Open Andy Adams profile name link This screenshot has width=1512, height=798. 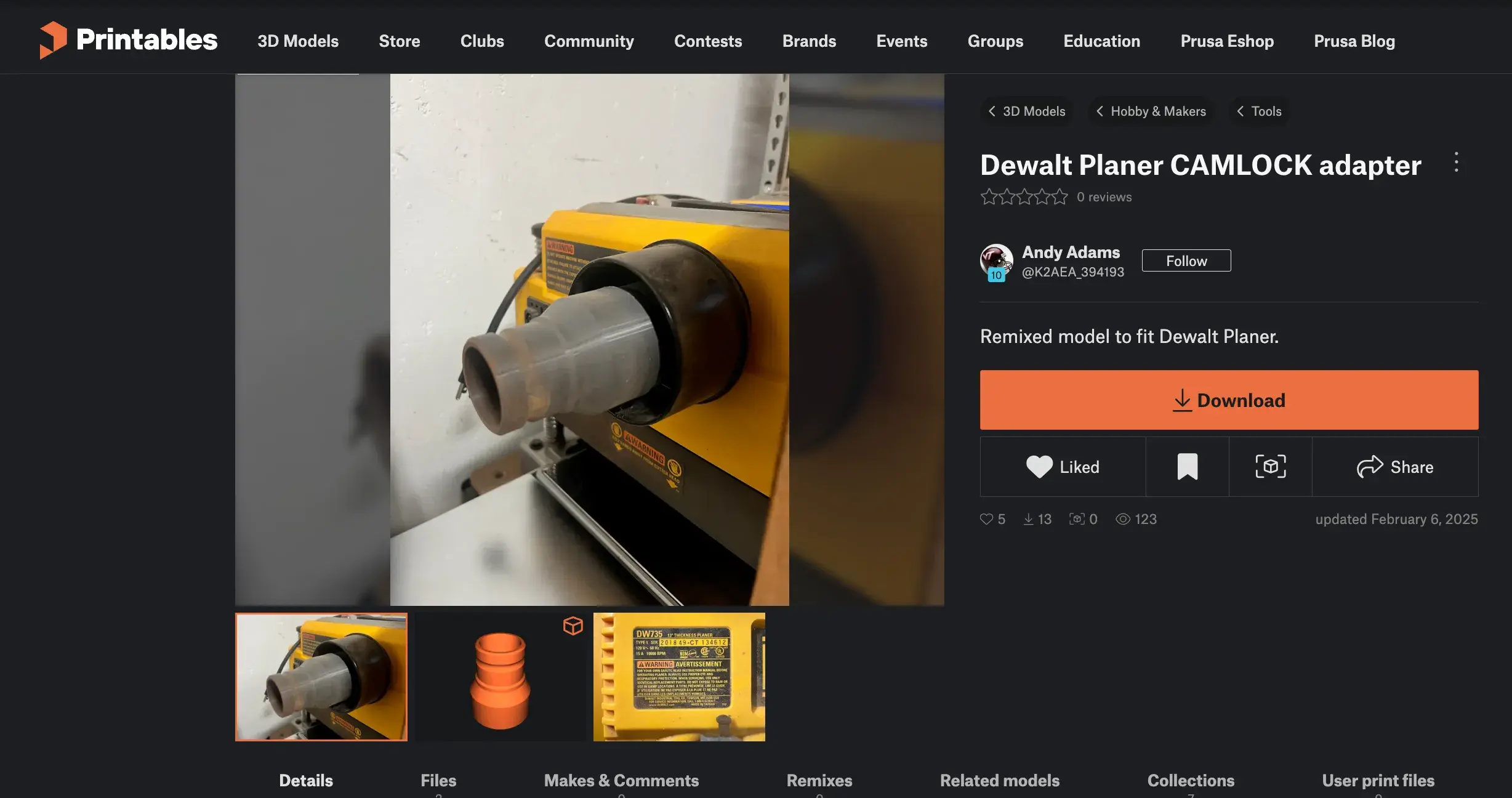1071,252
